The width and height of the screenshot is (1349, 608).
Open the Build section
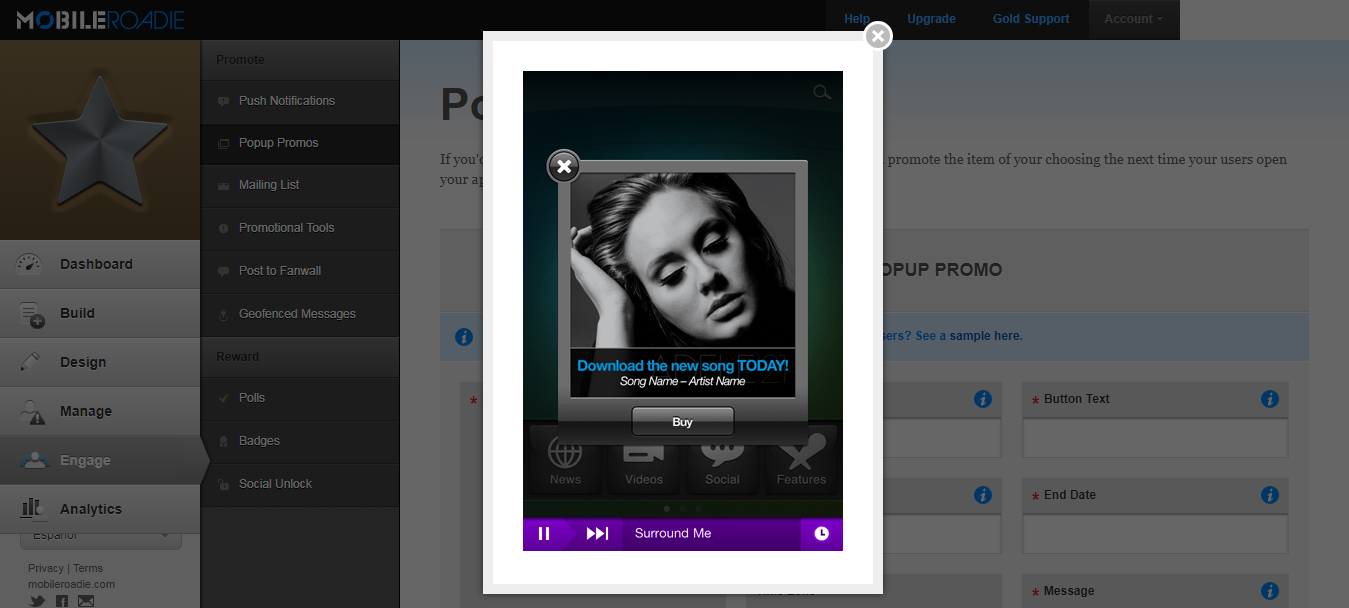[x=100, y=313]
